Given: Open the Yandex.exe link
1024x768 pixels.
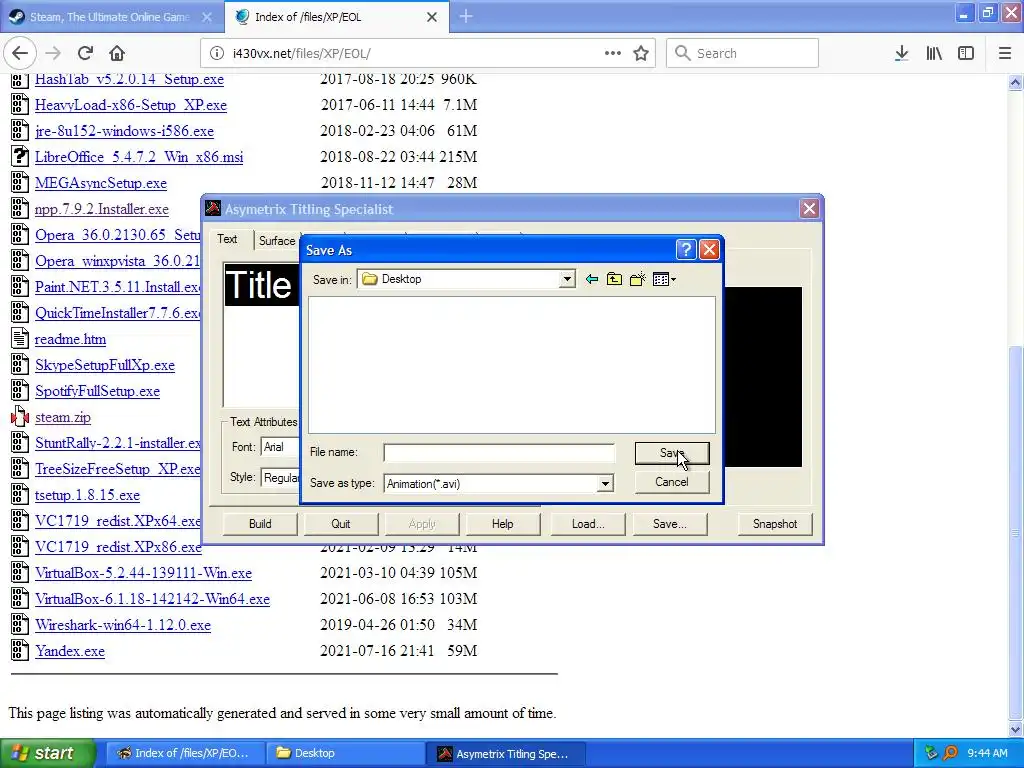Looking at the screenshot, I should pos(70,651).
